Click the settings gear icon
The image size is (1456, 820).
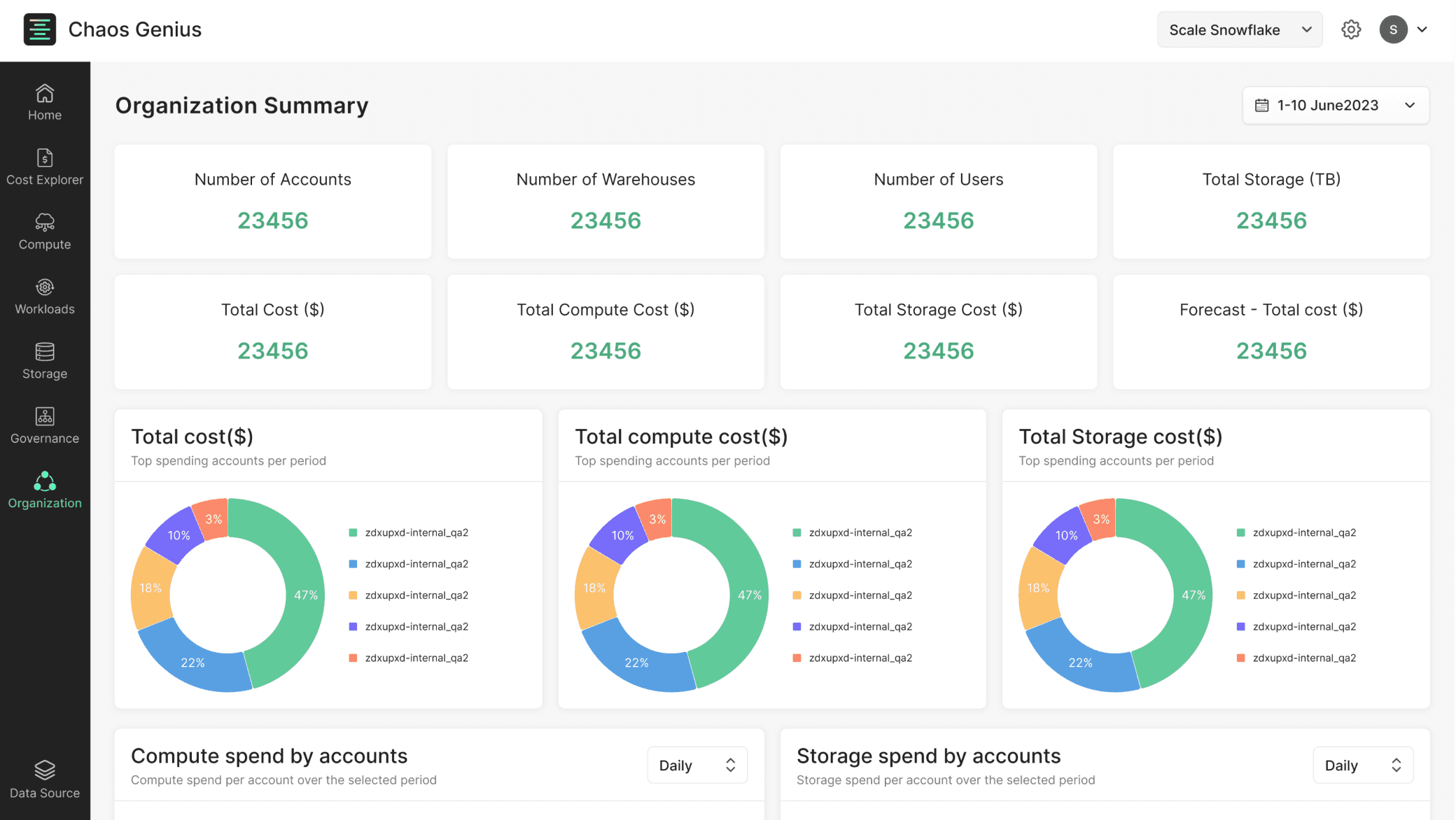1351,29
